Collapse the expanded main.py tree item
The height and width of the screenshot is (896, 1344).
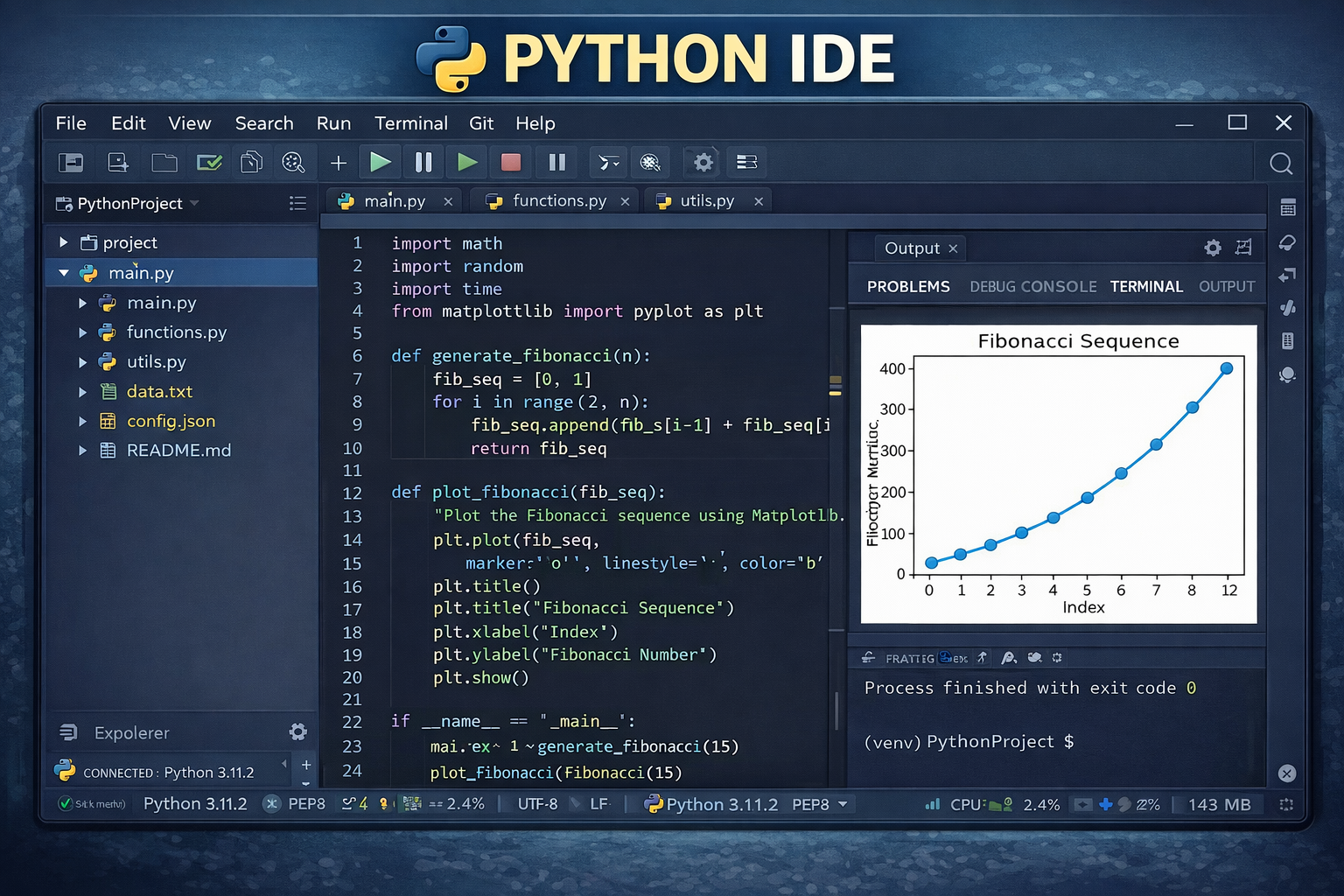(x=63, y=272)
